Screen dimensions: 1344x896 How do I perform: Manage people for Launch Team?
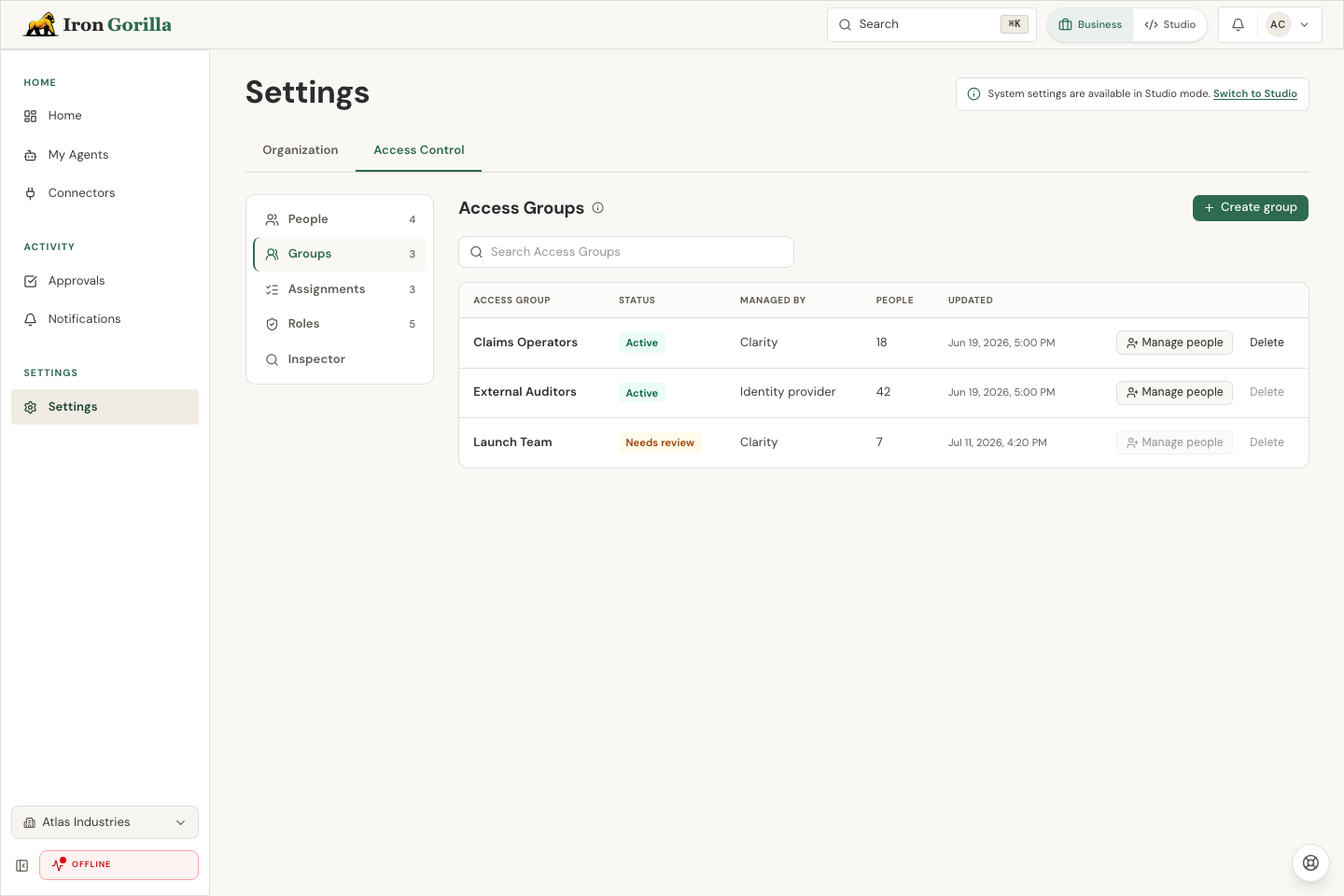(x=1174, y=442)
